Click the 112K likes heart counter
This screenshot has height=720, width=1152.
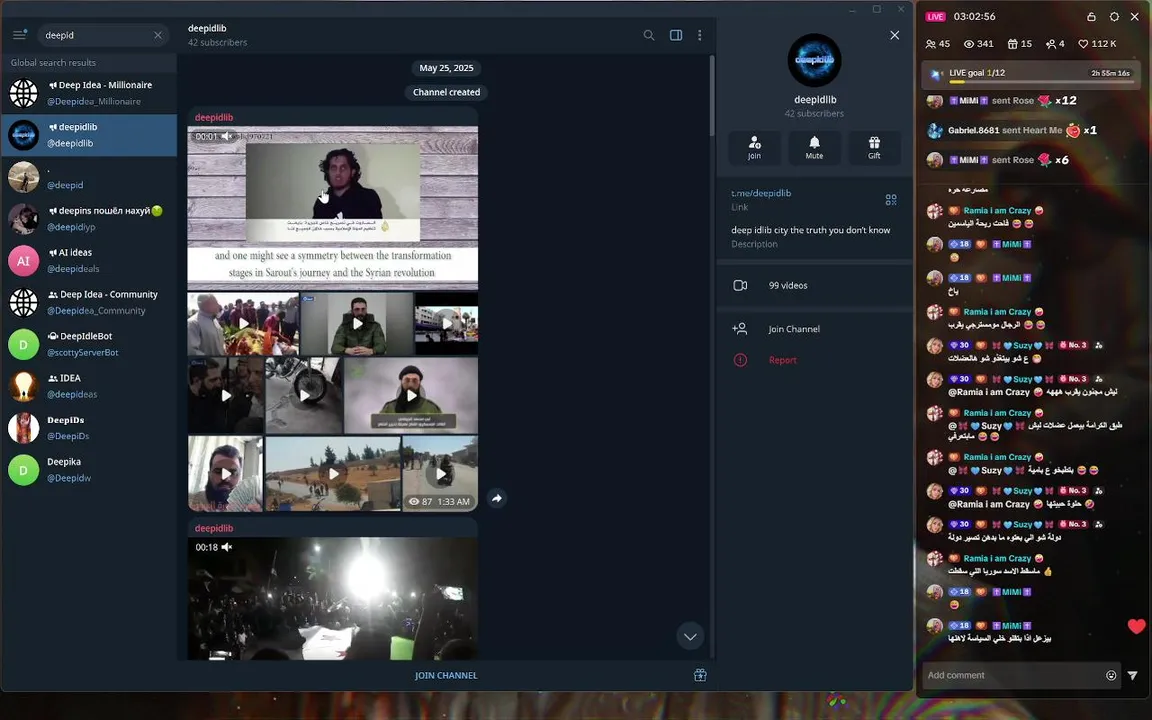click(x=1097, y=44)
